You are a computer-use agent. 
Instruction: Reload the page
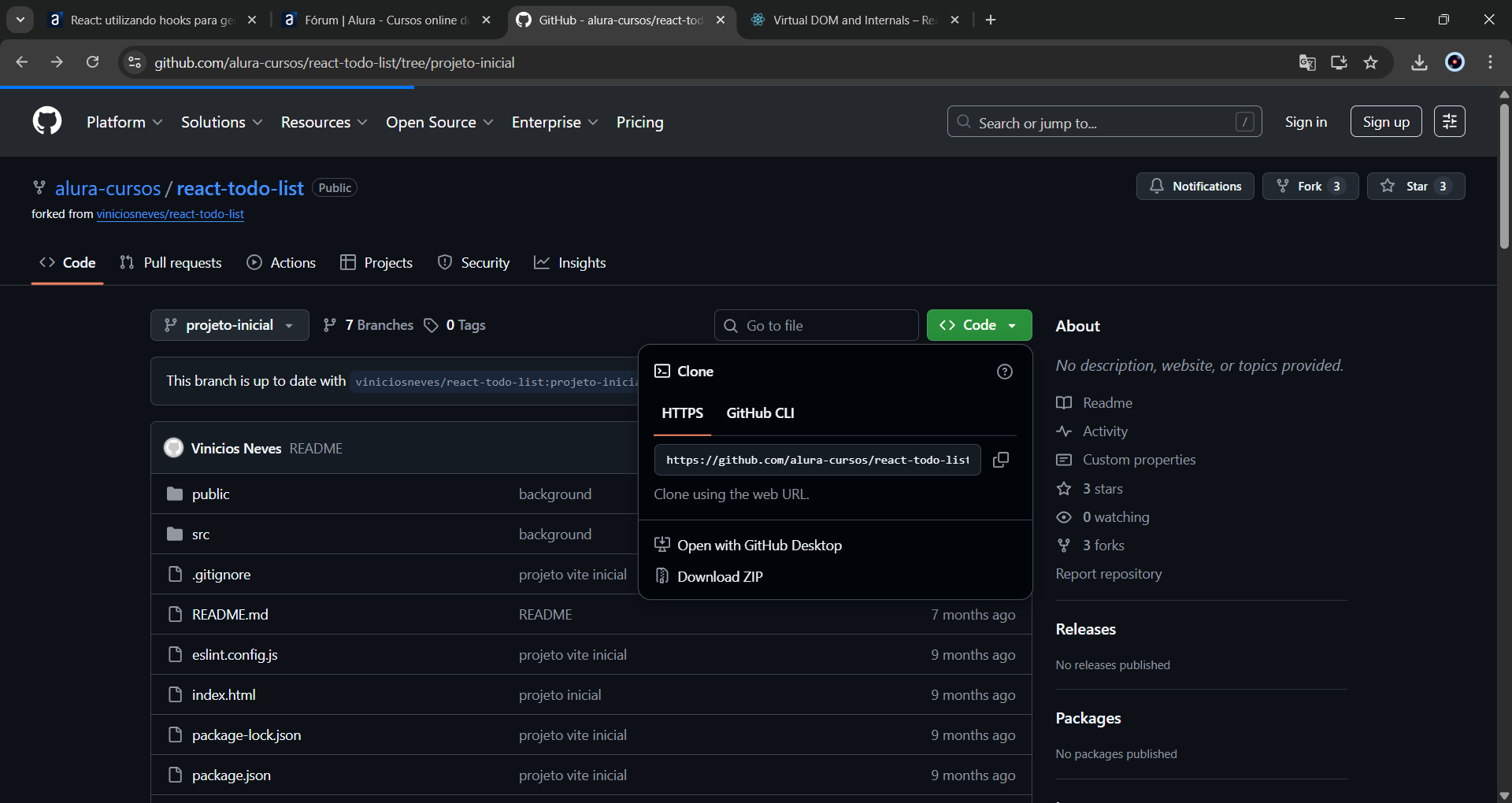pyautogui.click(x=93, y=63)
